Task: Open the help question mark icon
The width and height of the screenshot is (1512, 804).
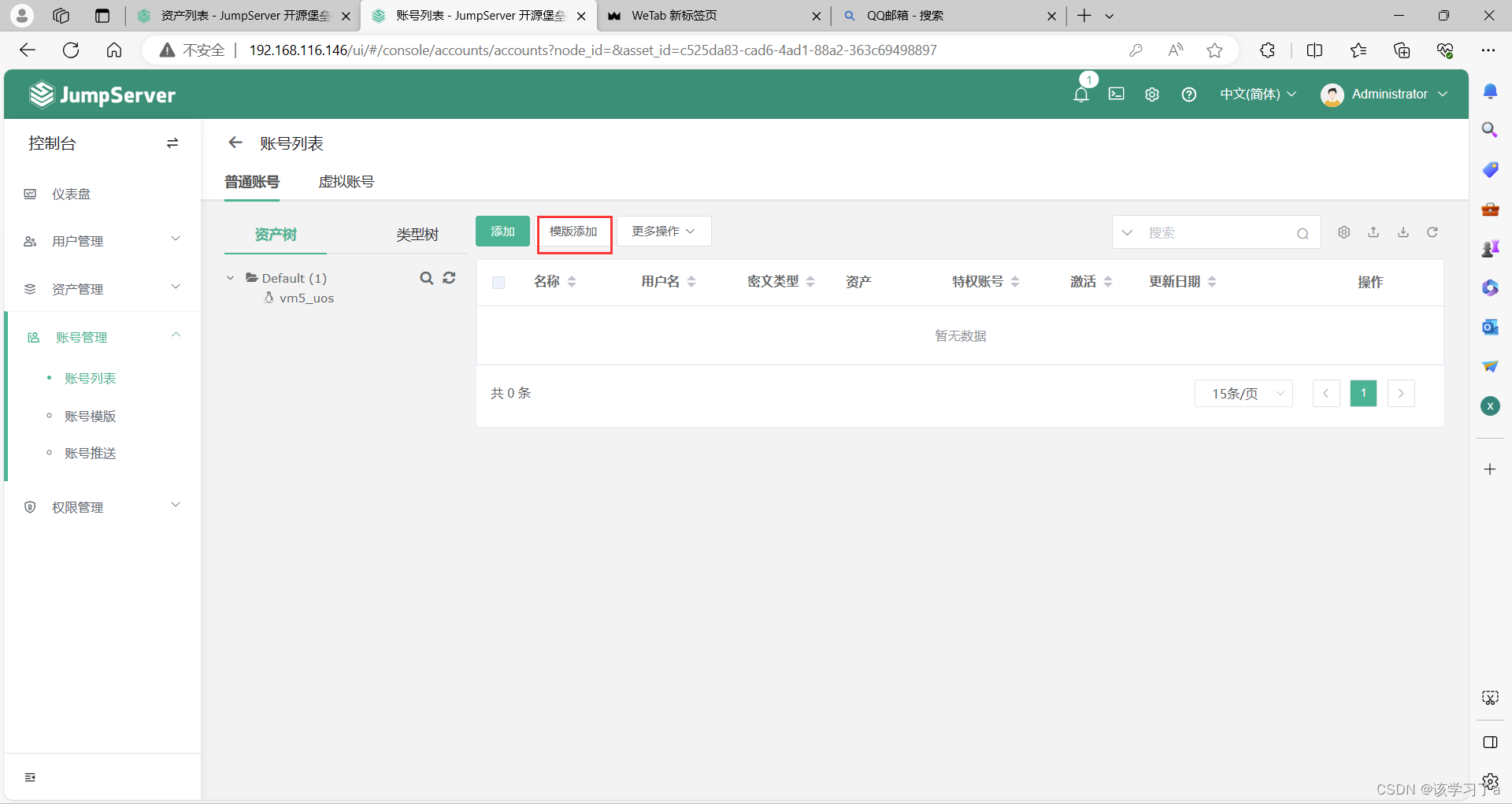Action: [1189, 94]
